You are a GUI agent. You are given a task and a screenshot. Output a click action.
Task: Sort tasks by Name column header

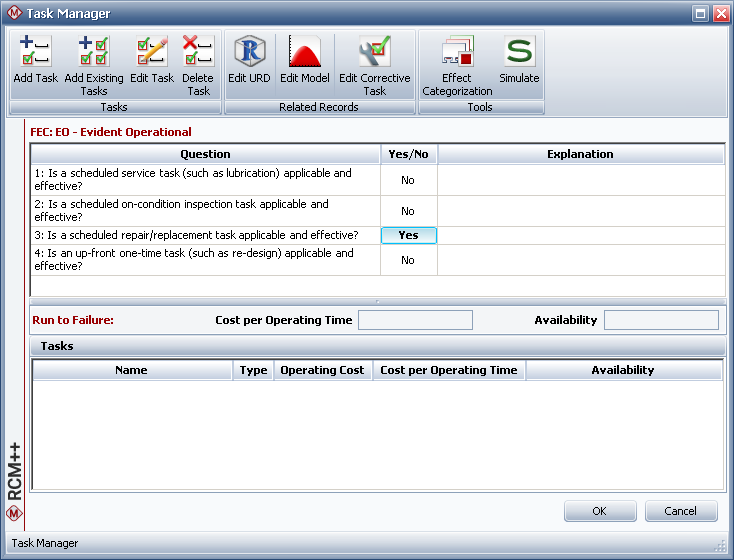[131, 370]
